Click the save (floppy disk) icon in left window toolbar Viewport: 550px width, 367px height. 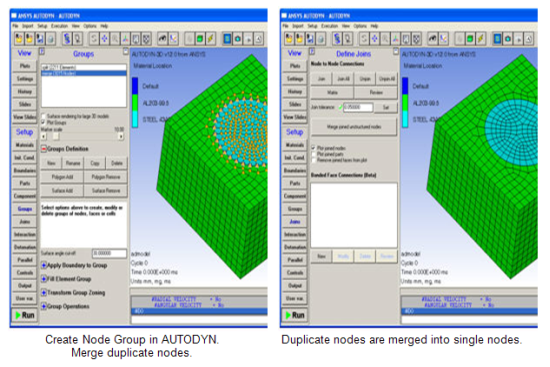coord(40,39)
